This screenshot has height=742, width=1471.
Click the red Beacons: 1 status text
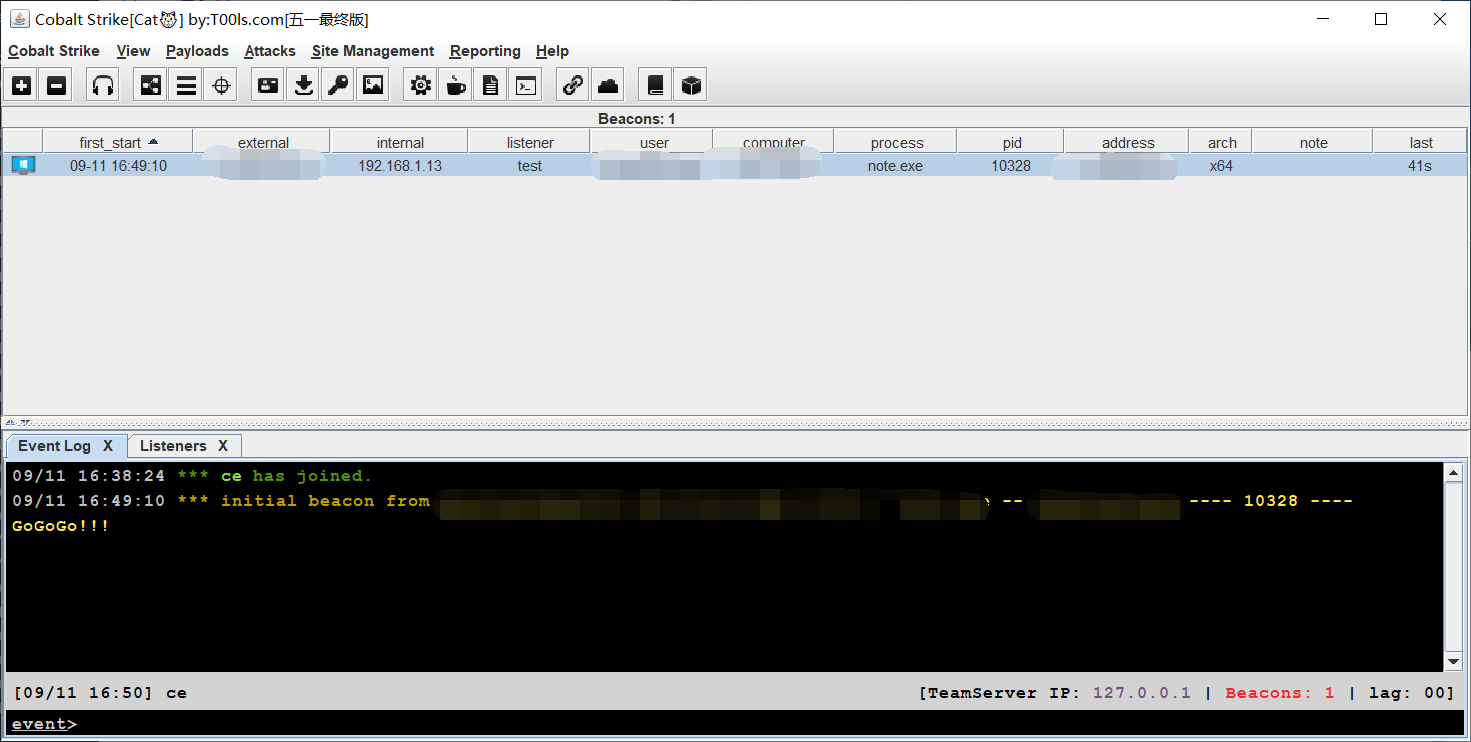1279,692
